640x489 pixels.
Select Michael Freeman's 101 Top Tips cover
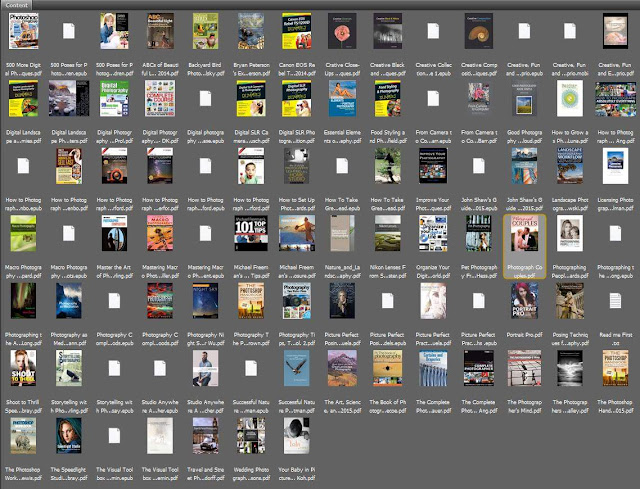[251, 233]
